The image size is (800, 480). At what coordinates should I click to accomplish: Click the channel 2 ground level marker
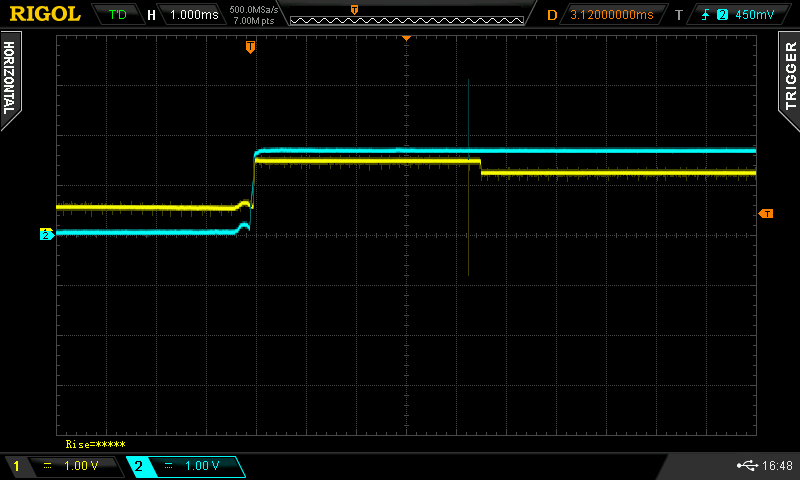pyautogui.click(x=46, y=235)
